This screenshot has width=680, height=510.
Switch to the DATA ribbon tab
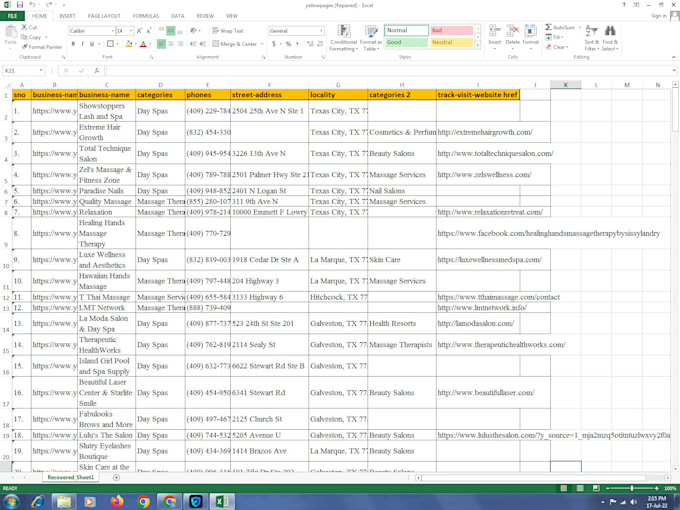pos(177,16)
